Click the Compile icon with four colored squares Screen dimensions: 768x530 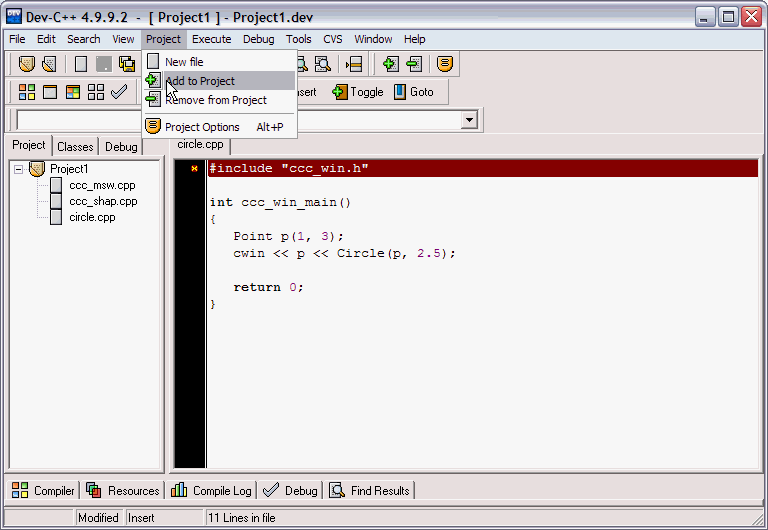[x=26, y=92]
